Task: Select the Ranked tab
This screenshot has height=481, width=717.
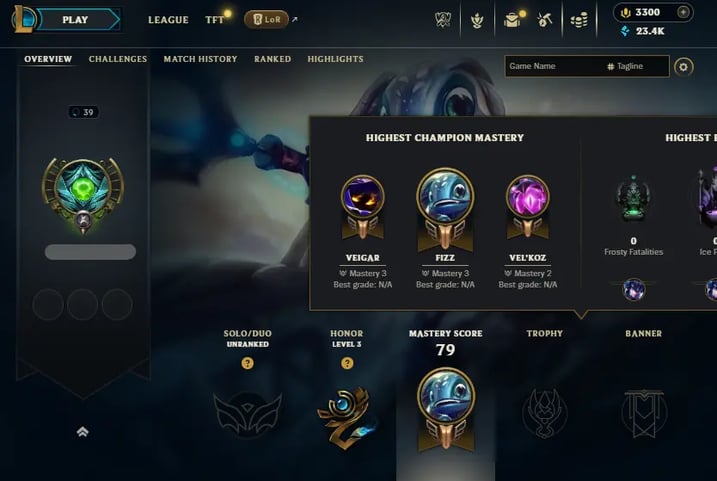Action: tap(273, 59)
